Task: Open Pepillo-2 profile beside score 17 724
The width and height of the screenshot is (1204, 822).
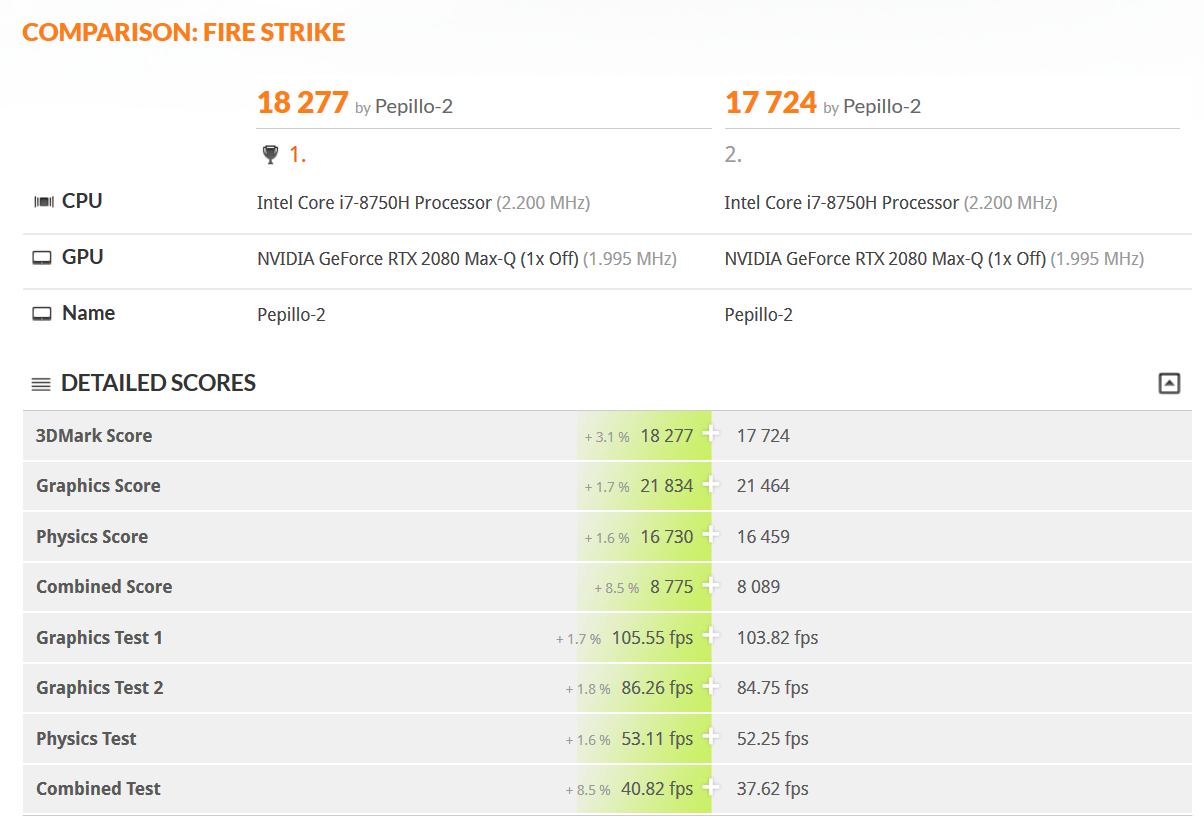Action: pos(882,106)
